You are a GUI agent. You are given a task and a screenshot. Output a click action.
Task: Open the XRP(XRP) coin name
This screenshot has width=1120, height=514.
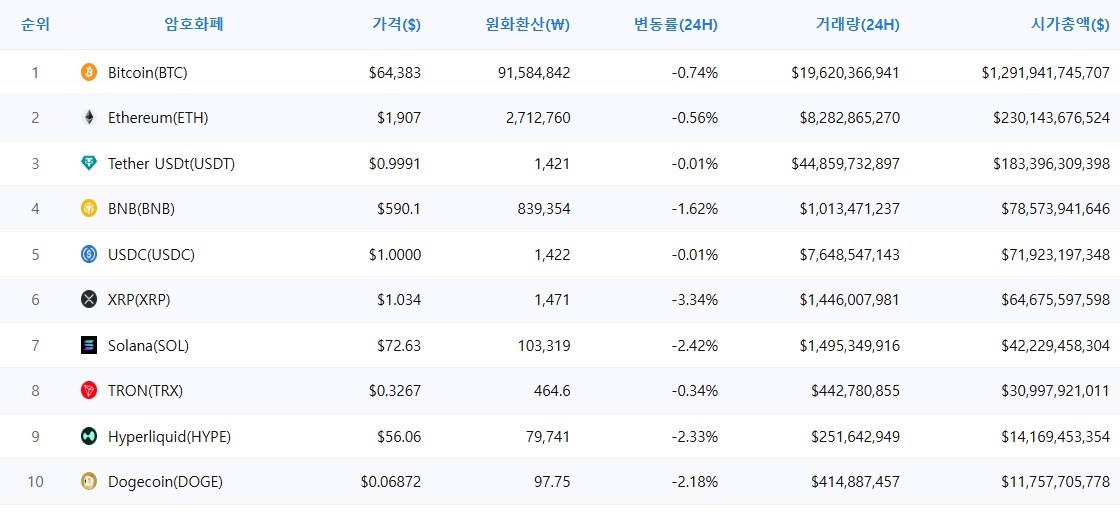pyautogui.click(x=139, y=300)
